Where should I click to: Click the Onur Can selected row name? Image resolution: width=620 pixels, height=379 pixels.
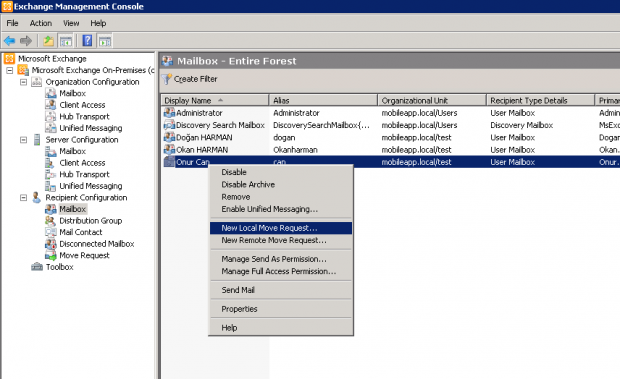[193, 162]
